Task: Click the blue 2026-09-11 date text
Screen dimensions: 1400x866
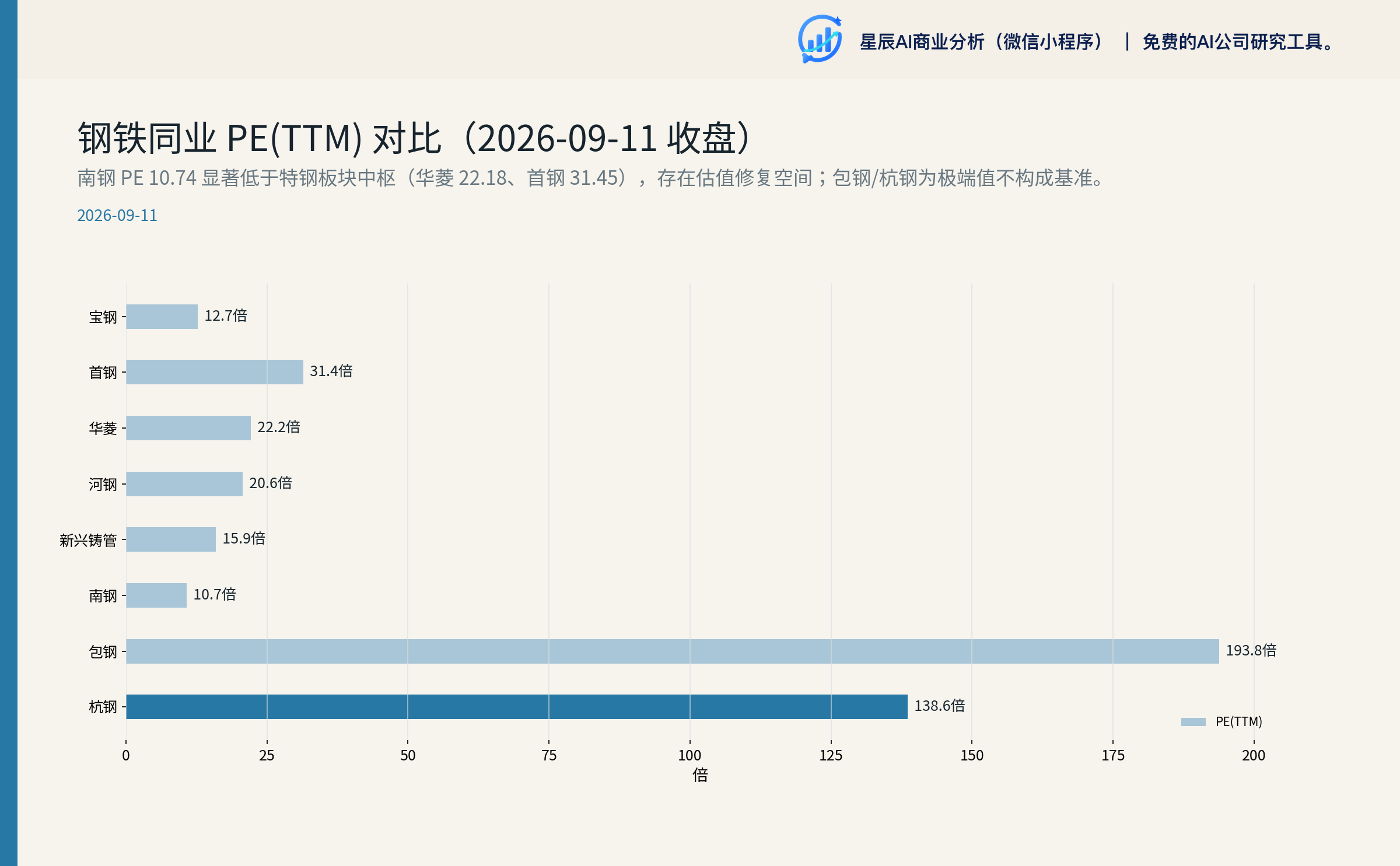Action: 117,216
